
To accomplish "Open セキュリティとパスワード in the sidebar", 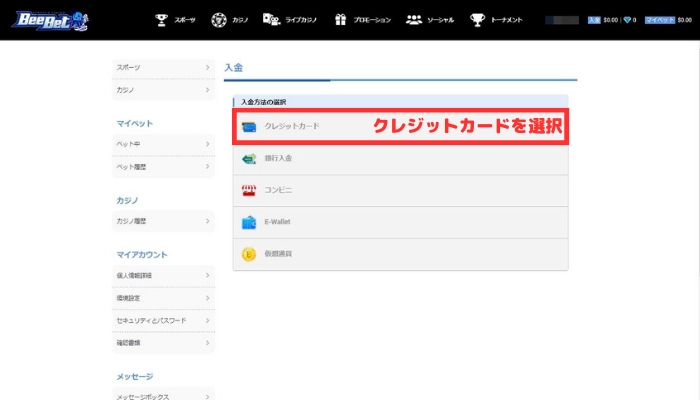I will (163, 321).
